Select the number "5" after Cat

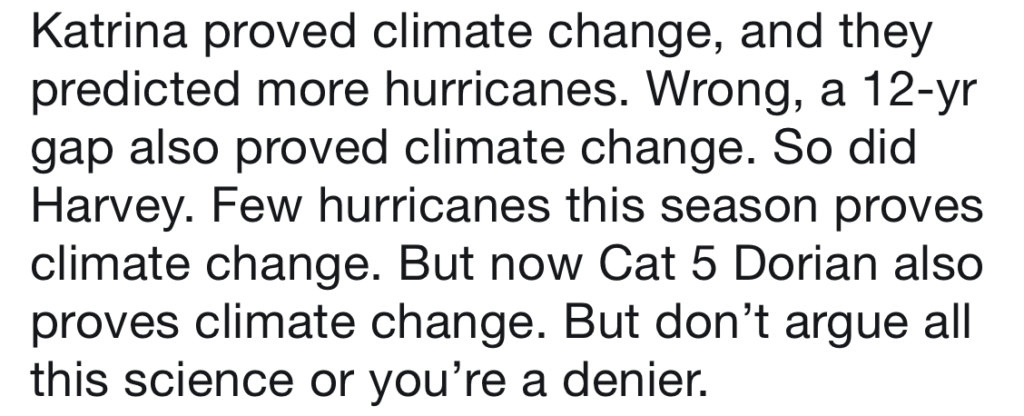coord(705,264)
